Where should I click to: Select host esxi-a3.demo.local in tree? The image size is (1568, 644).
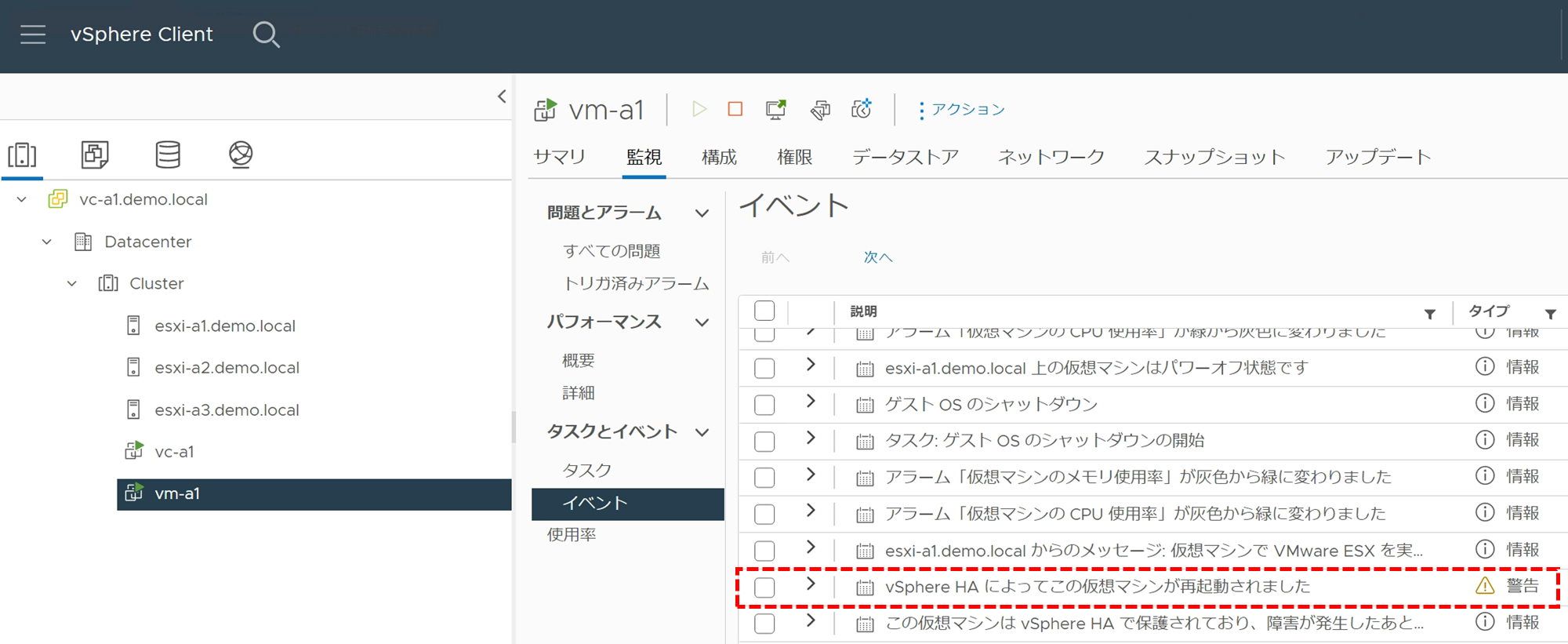pyautogui.click(x=227, y=409)
